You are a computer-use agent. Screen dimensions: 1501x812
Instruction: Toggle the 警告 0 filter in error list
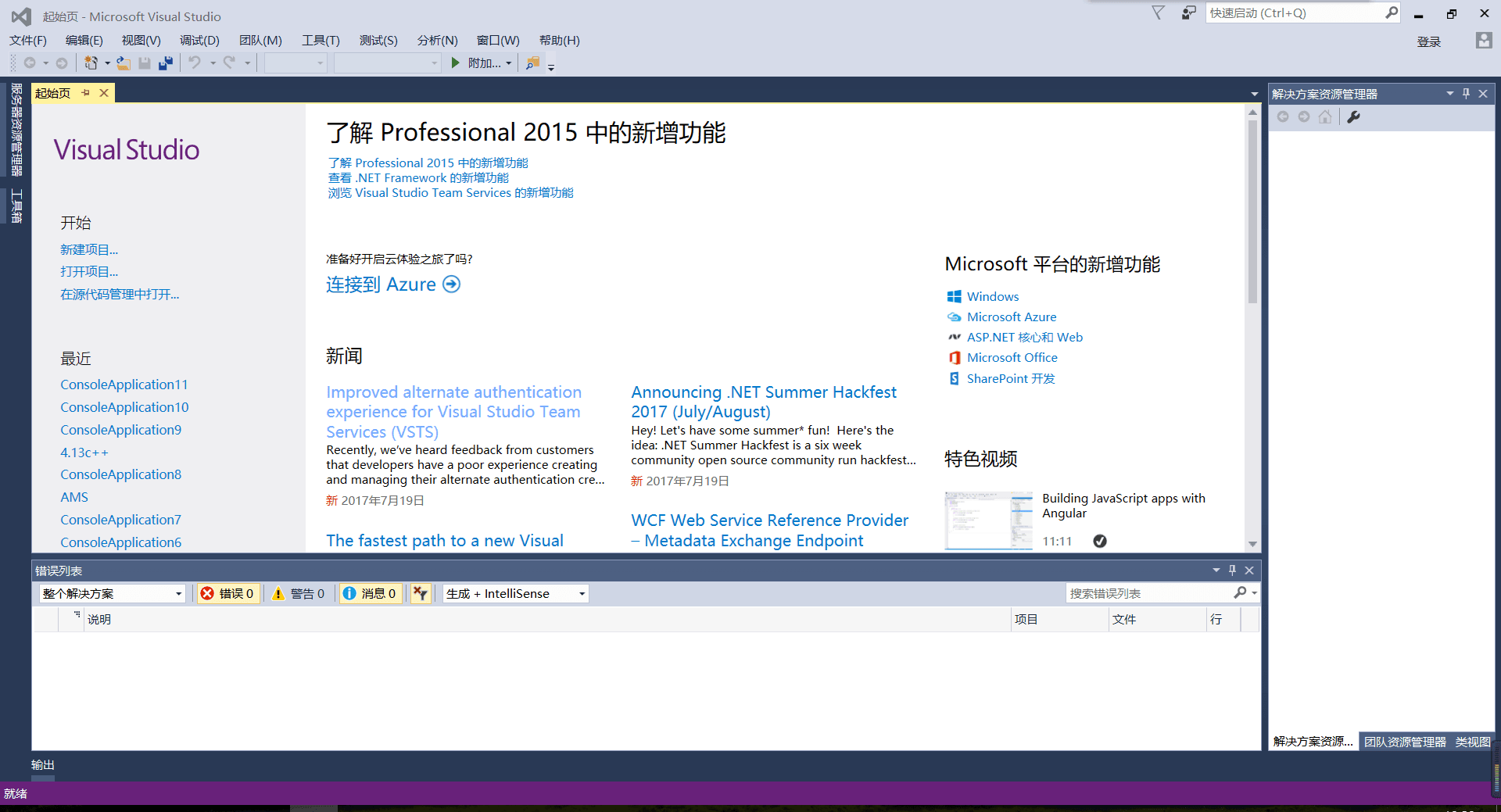tap(299, 593)
